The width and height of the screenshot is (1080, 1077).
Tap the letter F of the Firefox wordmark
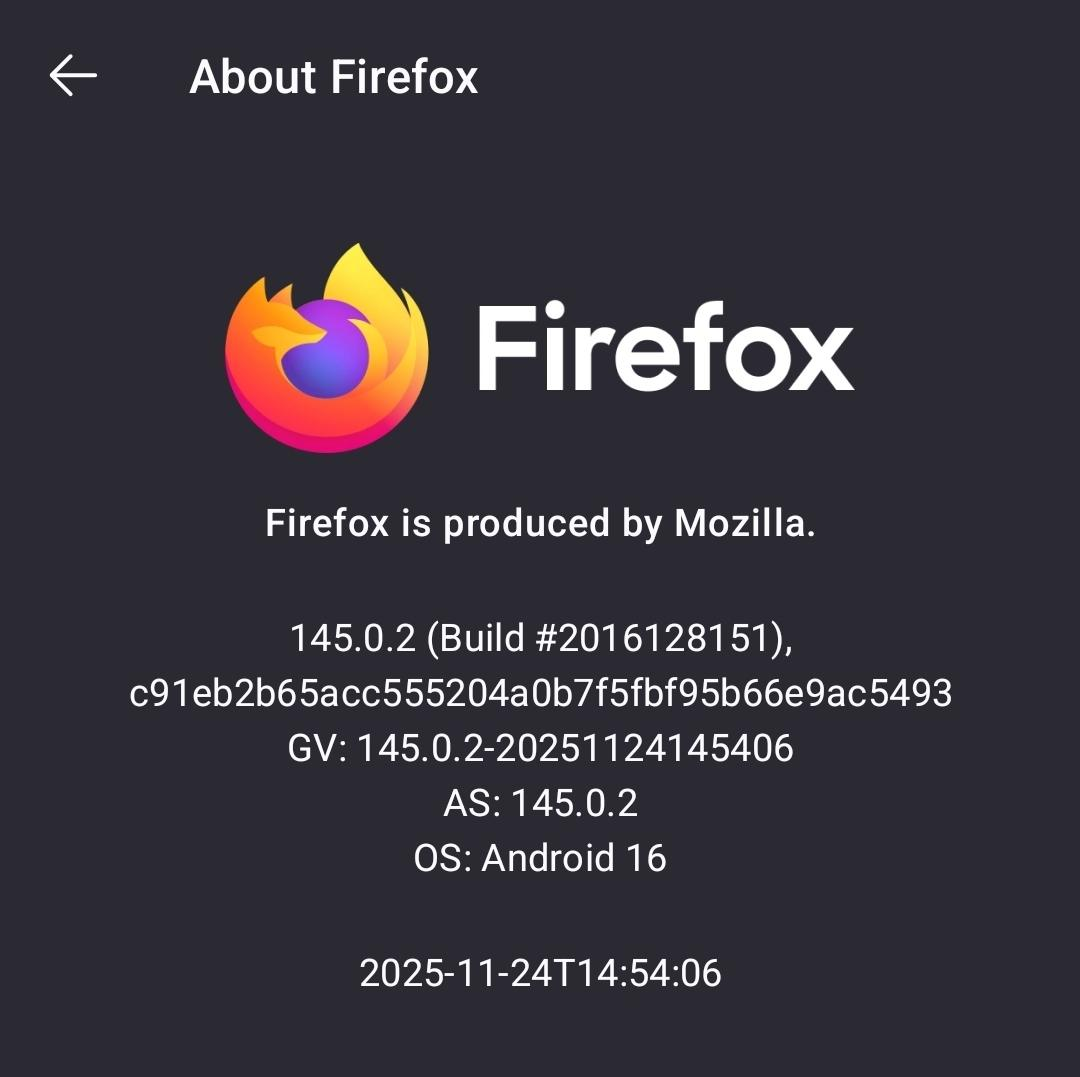[x=506, y=348]
